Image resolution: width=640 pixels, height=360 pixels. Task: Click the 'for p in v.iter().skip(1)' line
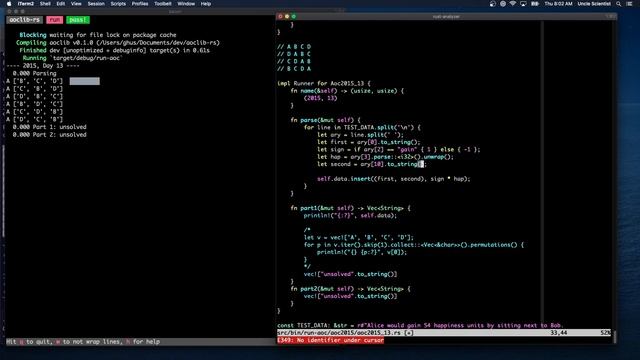coord(413,245)
